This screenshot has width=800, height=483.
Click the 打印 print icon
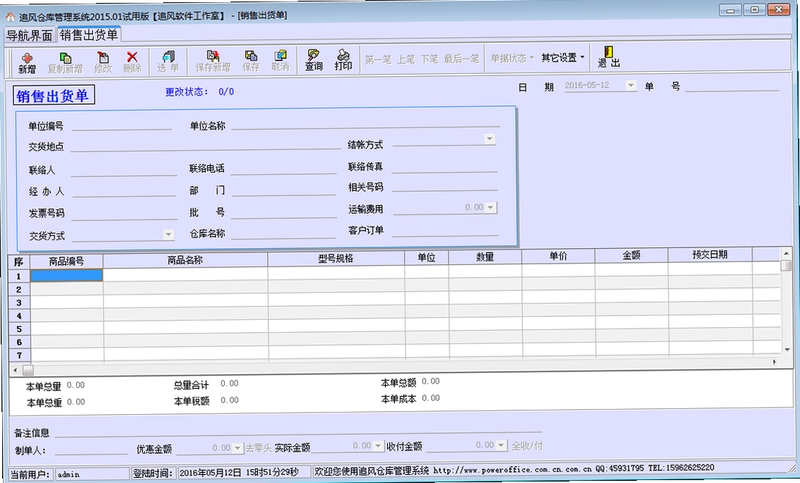343,60
